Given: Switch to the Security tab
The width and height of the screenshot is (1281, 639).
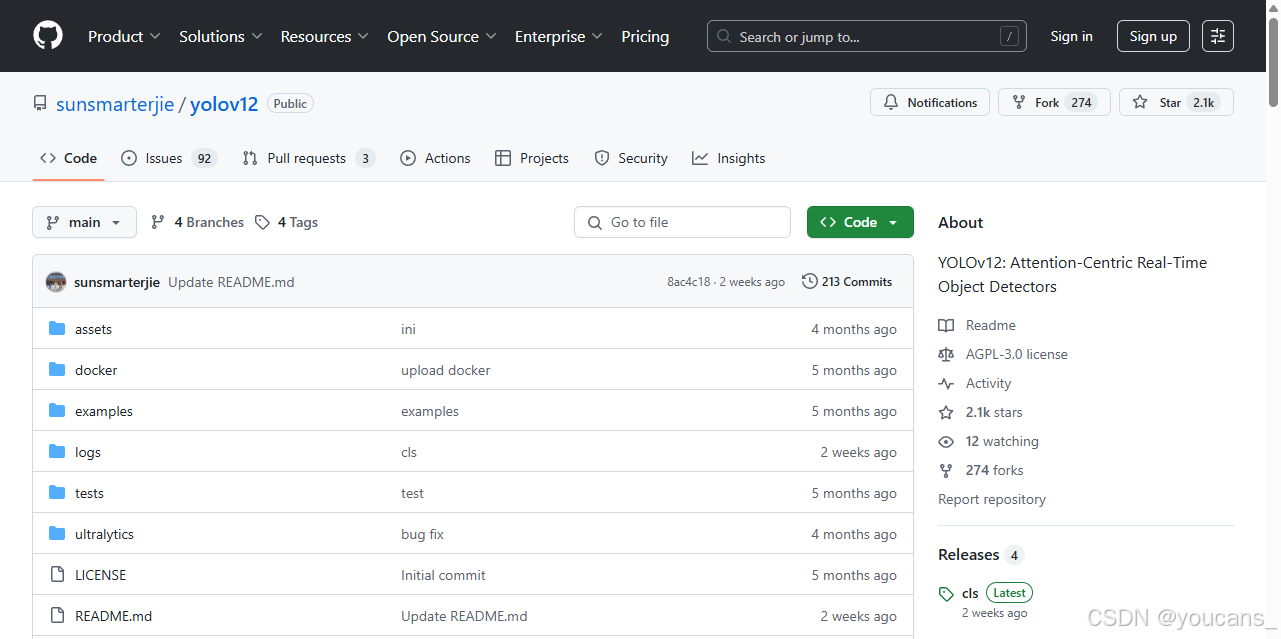Looking at the screenshot, I should click(x=631, y=158).
